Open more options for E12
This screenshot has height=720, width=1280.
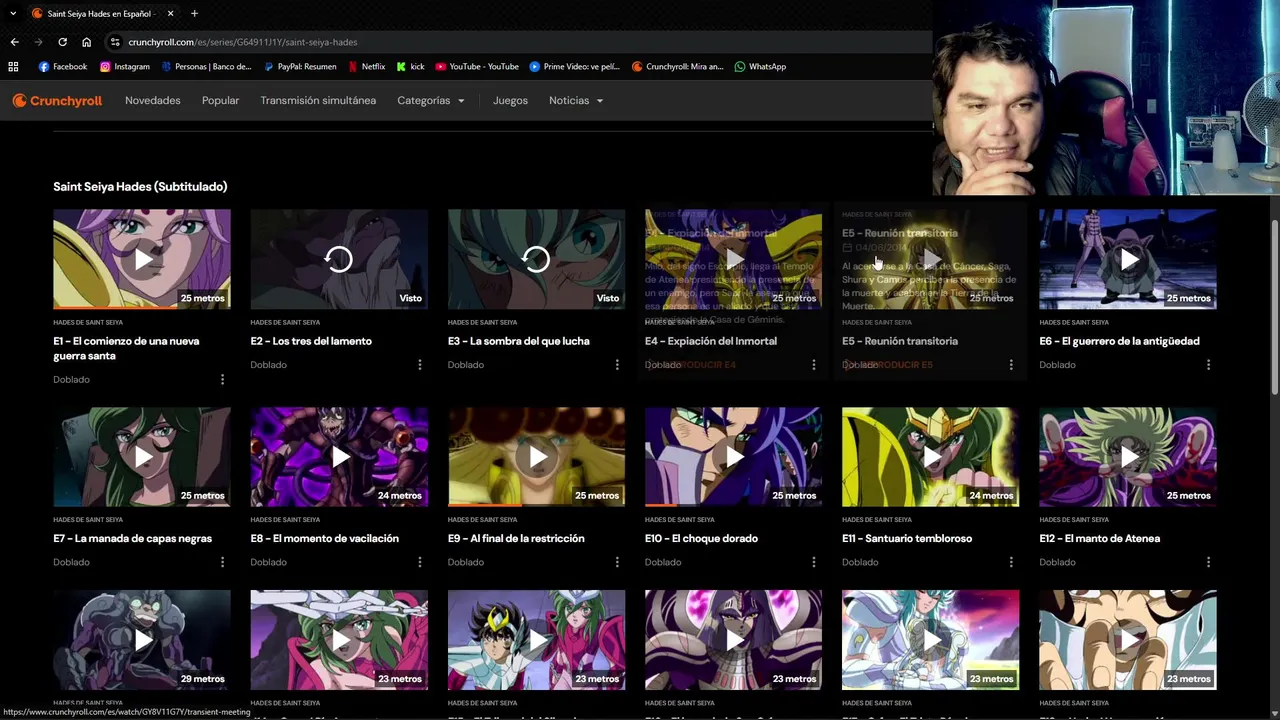pyautogui.click(x=1208, y=562)
